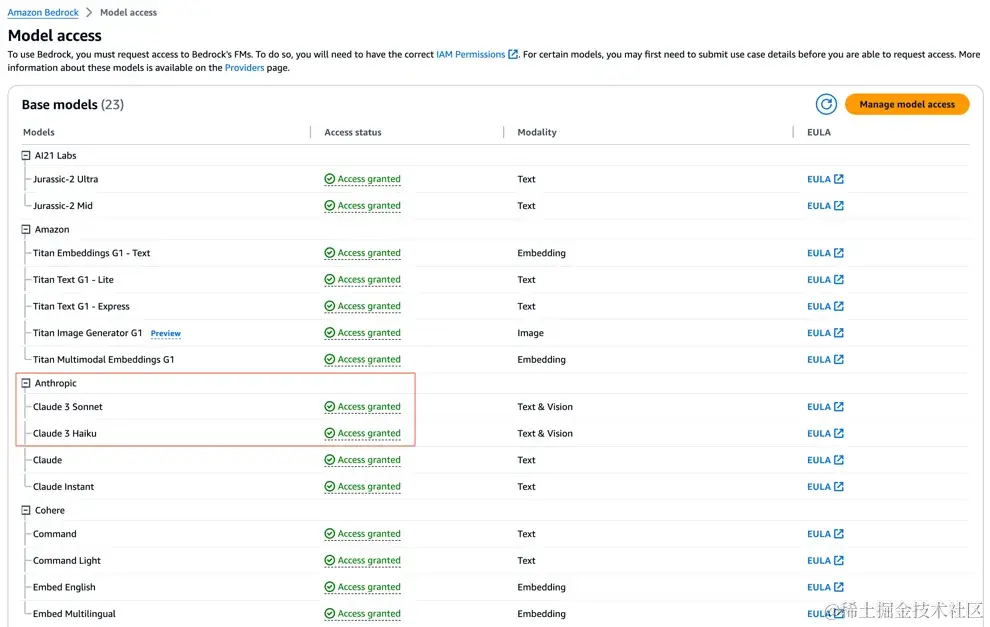The image size is (990, 627).
Task: Open EULA for Titan Text G1 - Express
Action: [825, 306]
